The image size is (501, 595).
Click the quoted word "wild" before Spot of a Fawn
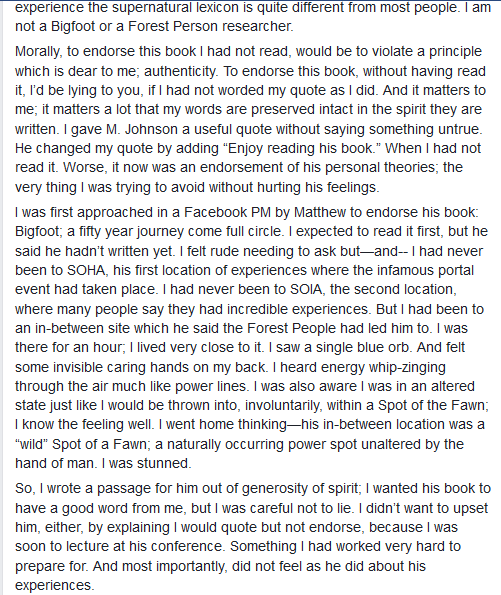coord(32,444)
